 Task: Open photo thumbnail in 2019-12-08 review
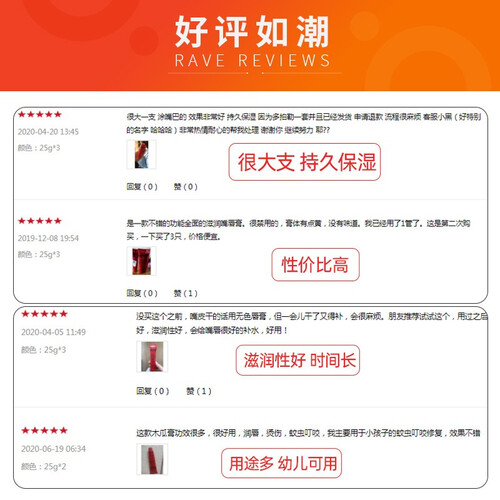pos(141,261)
